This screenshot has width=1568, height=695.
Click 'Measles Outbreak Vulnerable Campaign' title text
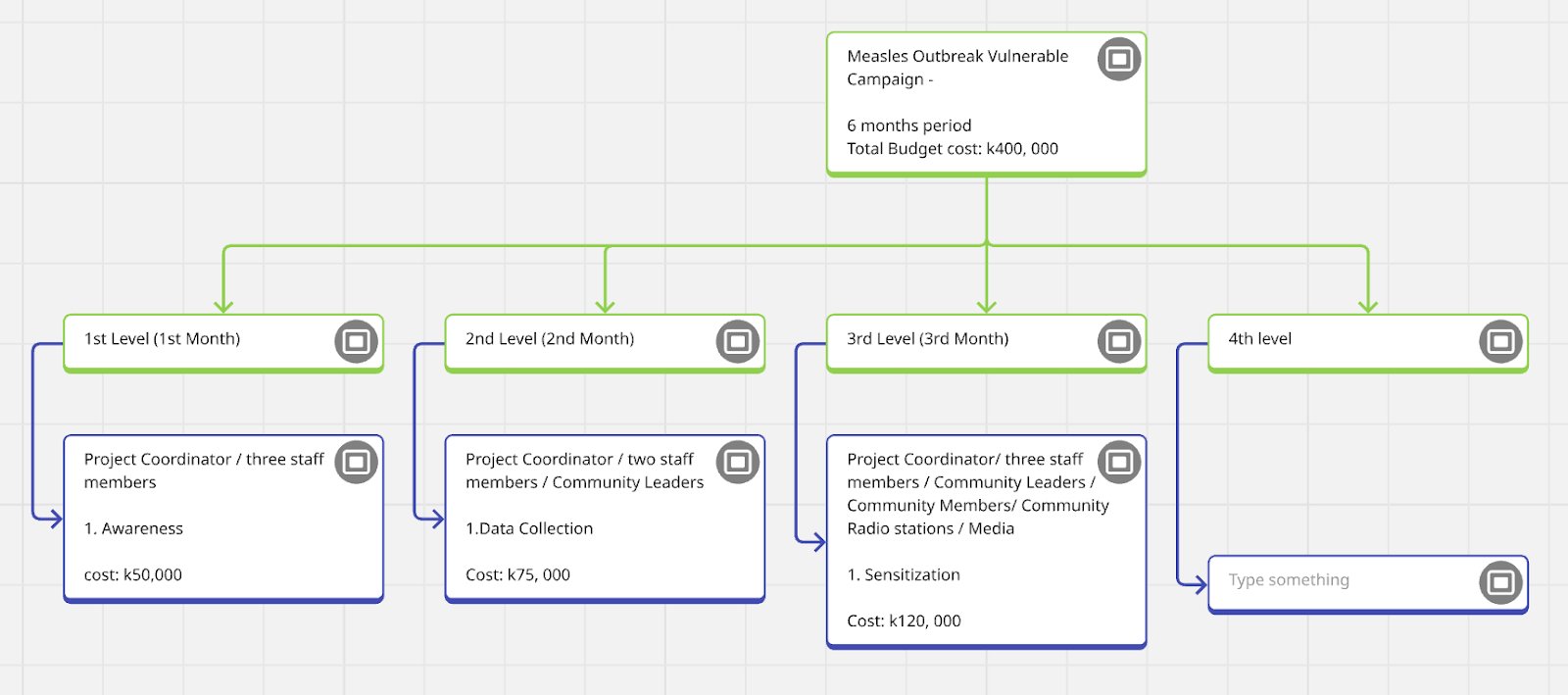tap(957, 68)
